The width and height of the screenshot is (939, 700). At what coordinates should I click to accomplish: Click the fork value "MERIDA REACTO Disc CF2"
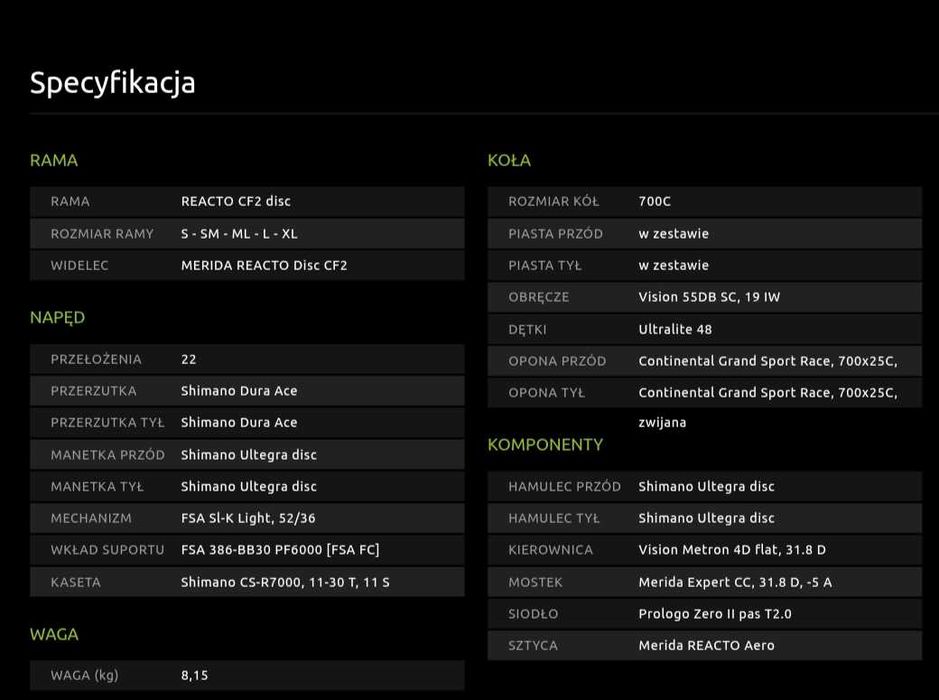coord(264,265)
